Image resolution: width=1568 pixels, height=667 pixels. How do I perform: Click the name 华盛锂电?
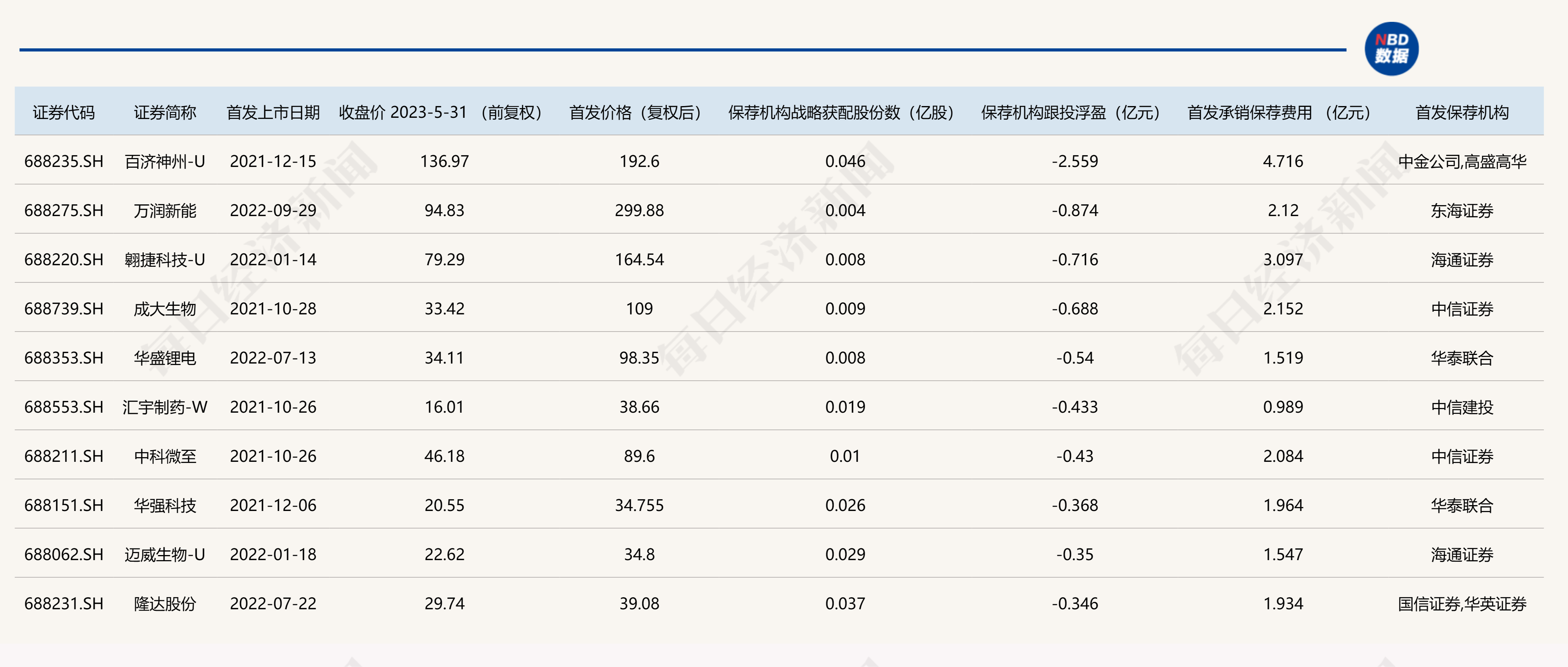pyautogui.click(x=165, y=358)
